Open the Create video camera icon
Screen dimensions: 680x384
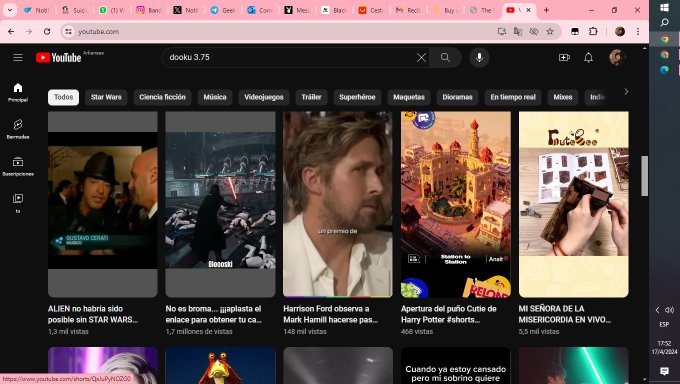(564, 57)
